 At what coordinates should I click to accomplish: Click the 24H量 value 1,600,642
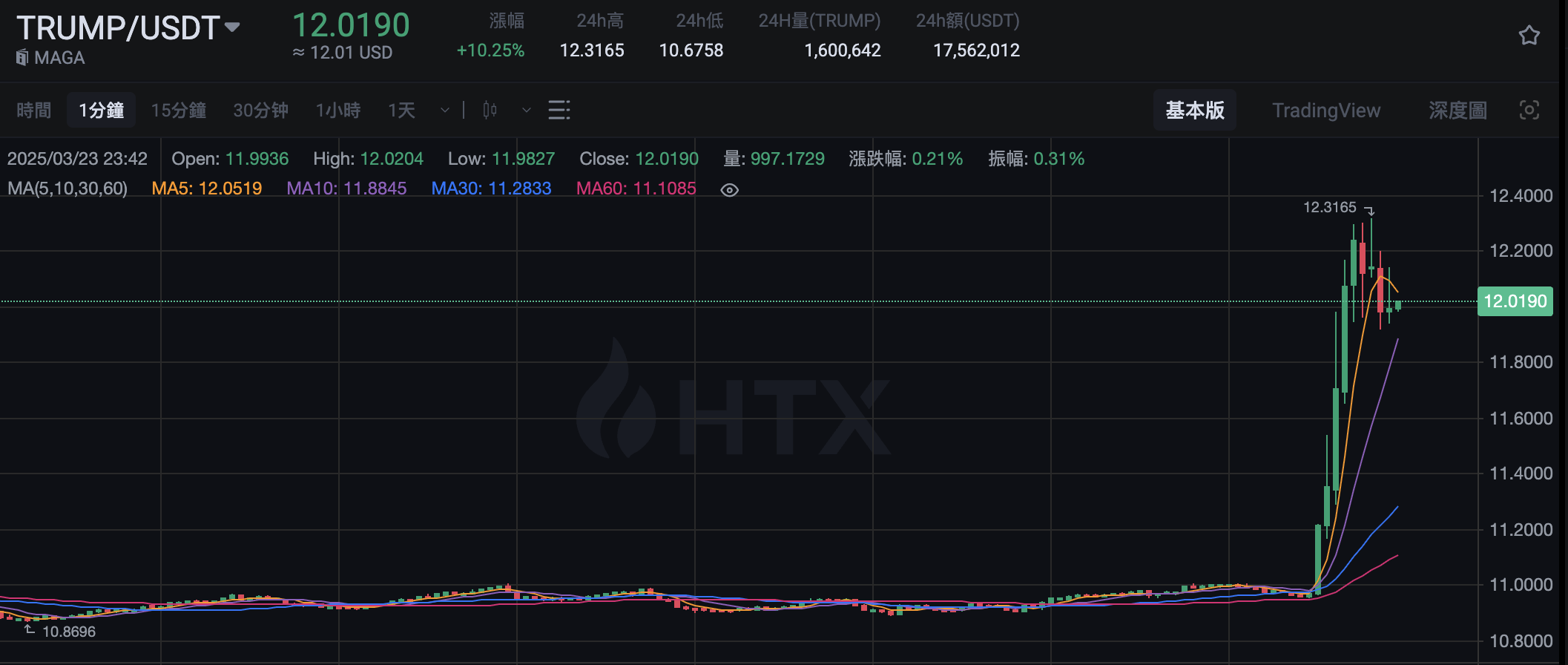point(843,50)
